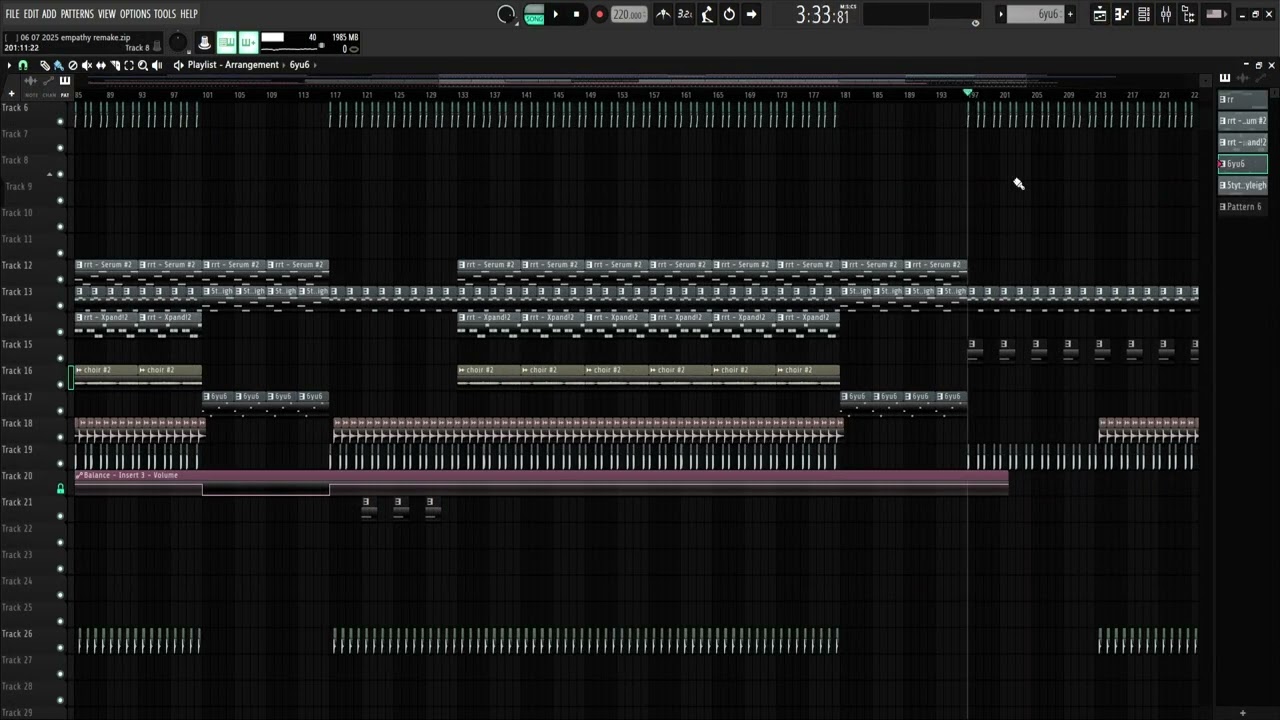Open the VIEW menu
Image resolution: width=1280 pixels, height=720 pixels.
[106, 14]
